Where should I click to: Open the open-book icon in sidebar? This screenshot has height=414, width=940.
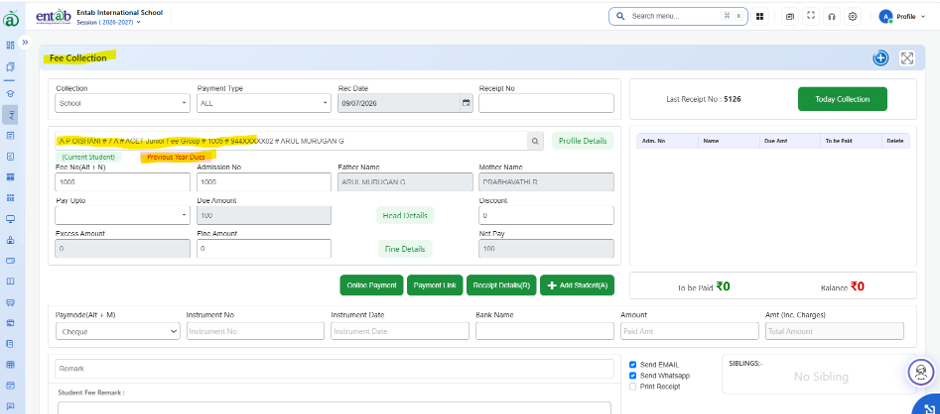[10, 281]
